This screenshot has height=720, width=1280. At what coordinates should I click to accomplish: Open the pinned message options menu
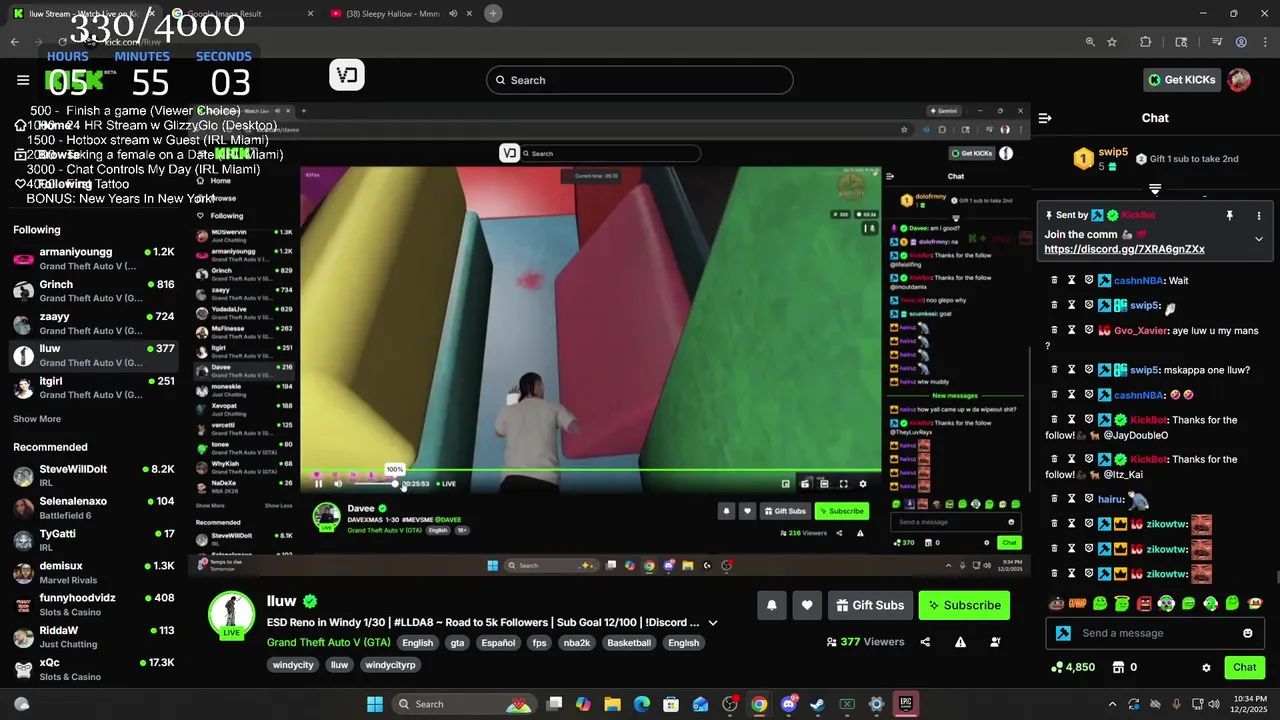point(1259,215)
